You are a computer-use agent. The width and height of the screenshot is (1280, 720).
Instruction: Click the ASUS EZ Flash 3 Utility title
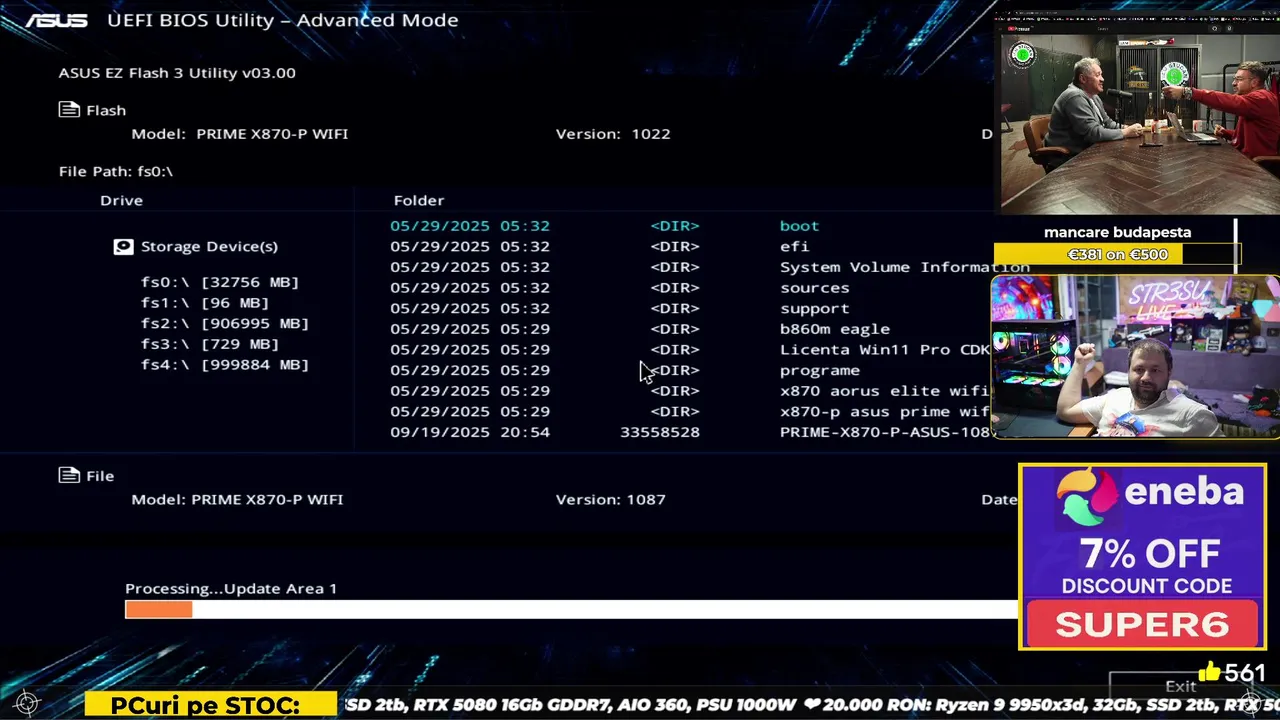[x=177, y=72]
